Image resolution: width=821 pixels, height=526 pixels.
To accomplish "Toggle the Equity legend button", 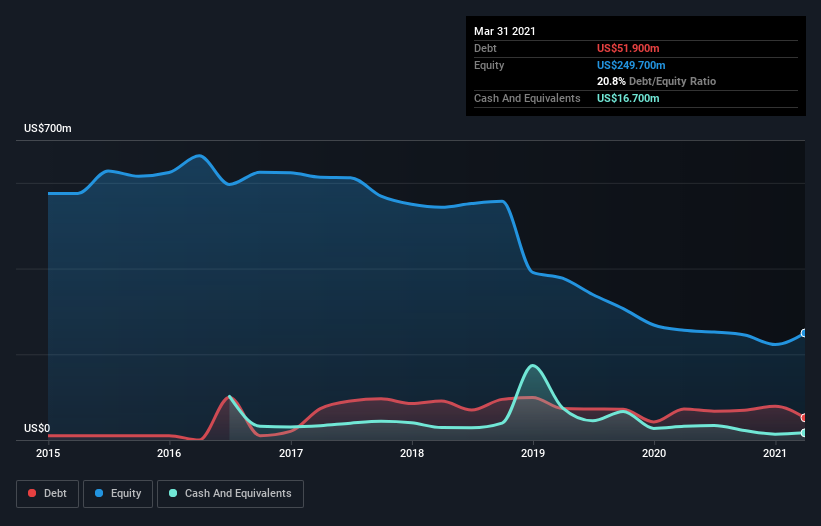I will point(118,494).
